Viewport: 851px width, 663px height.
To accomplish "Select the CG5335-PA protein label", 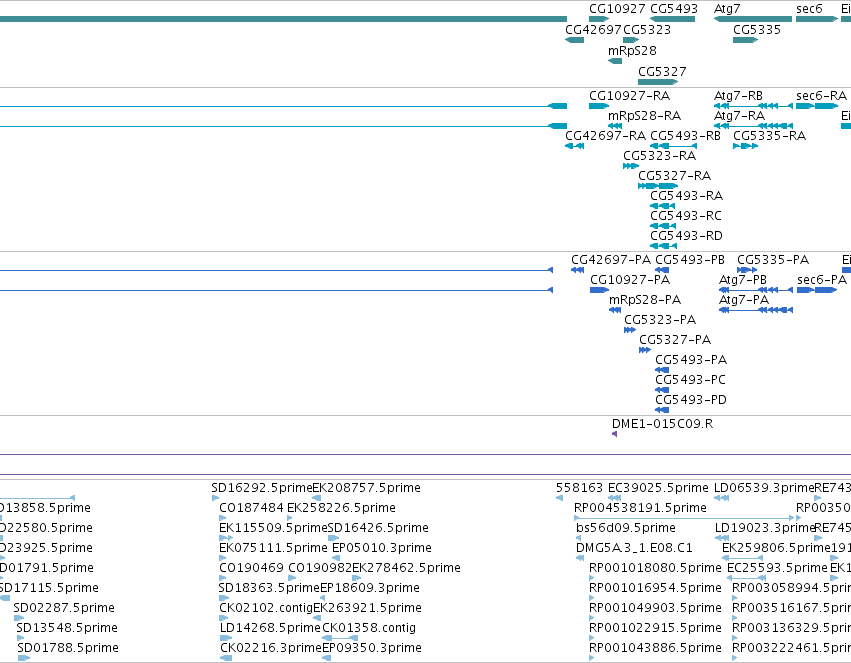I will point(773,260).
